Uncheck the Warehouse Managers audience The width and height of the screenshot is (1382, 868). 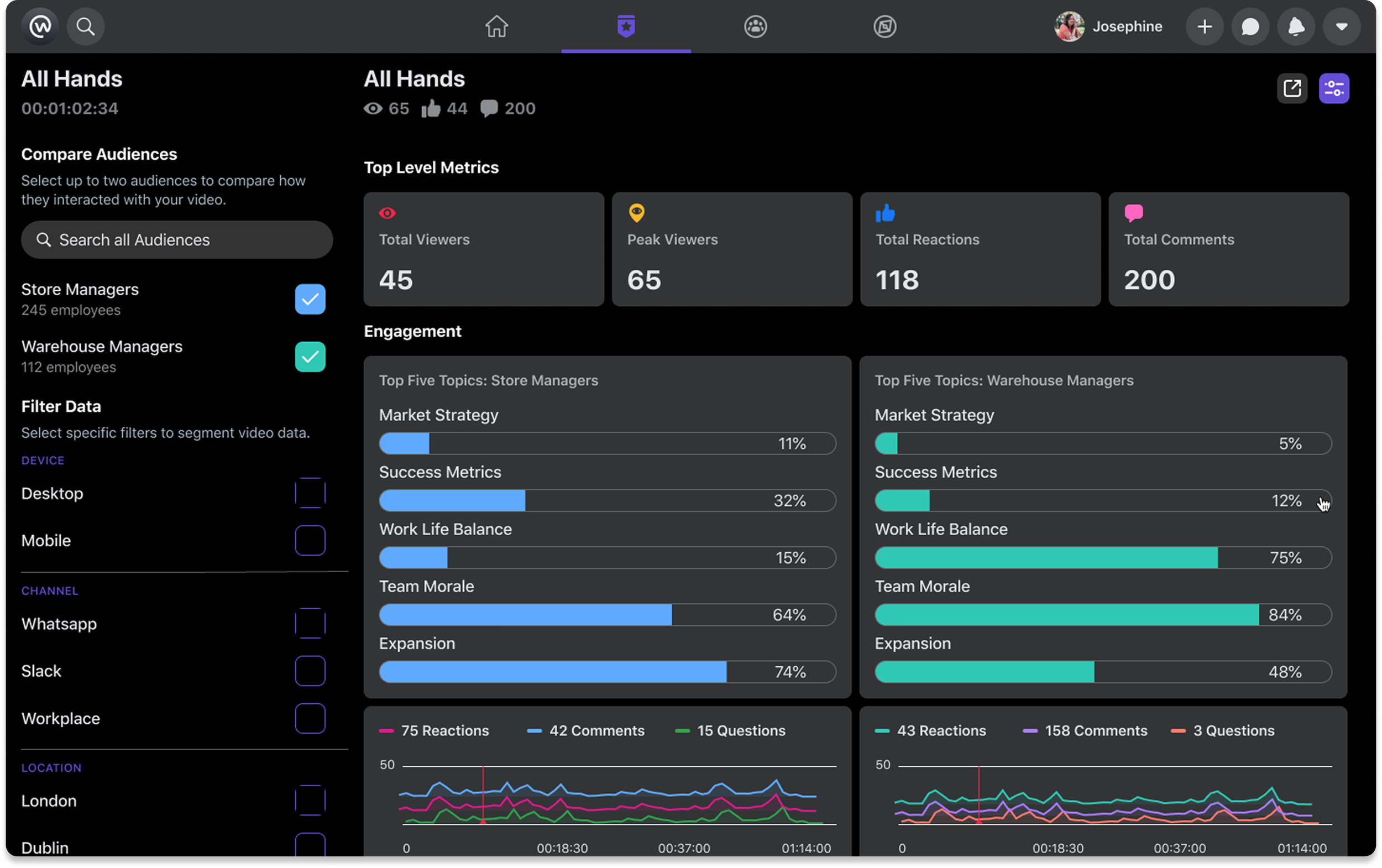point(310,357)
